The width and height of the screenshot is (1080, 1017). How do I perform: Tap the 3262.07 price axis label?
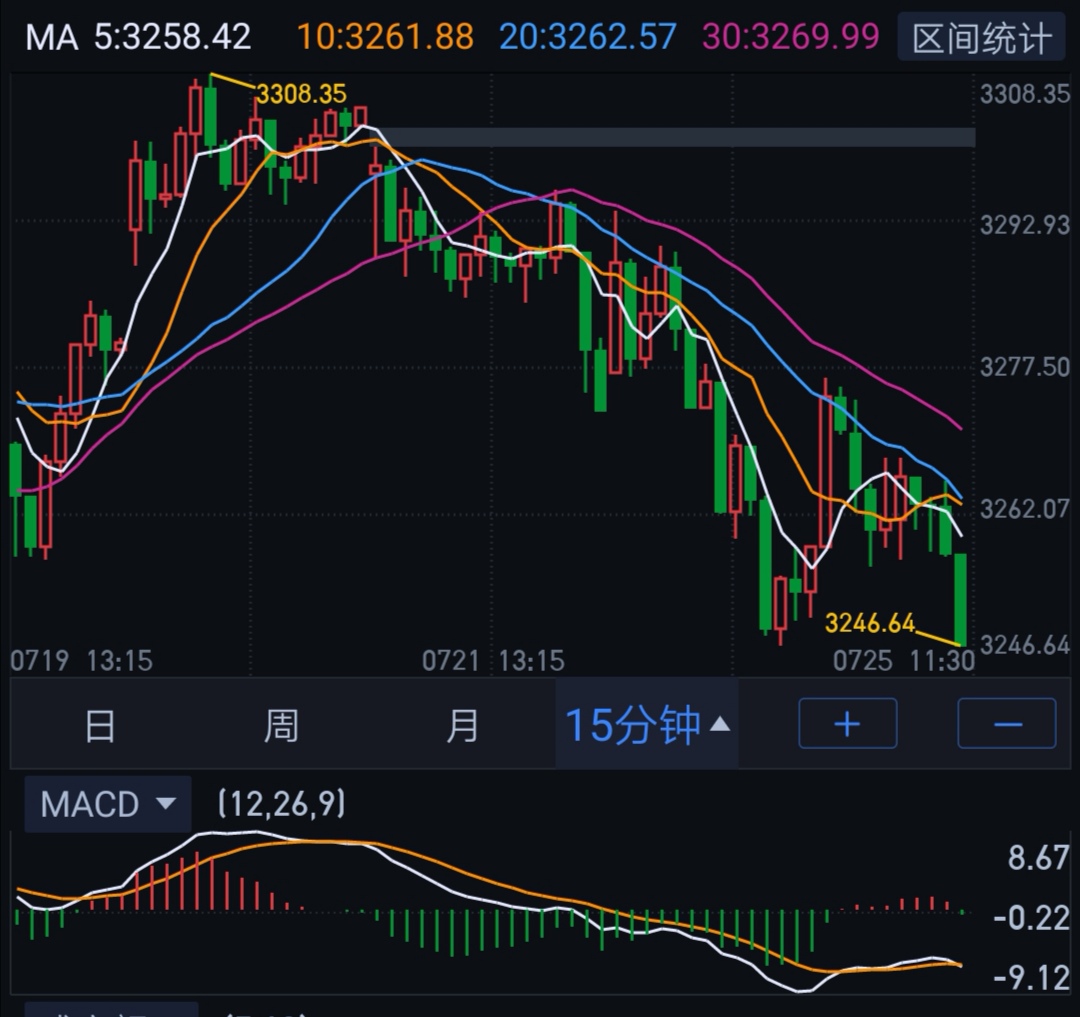[1025, 509]
